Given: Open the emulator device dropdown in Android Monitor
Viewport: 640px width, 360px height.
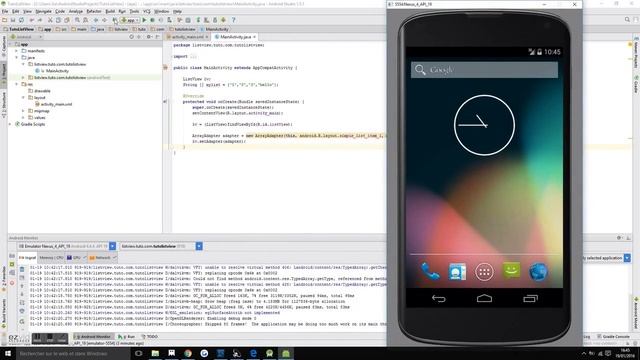Looking at the screenshot, I should point(112,246).
